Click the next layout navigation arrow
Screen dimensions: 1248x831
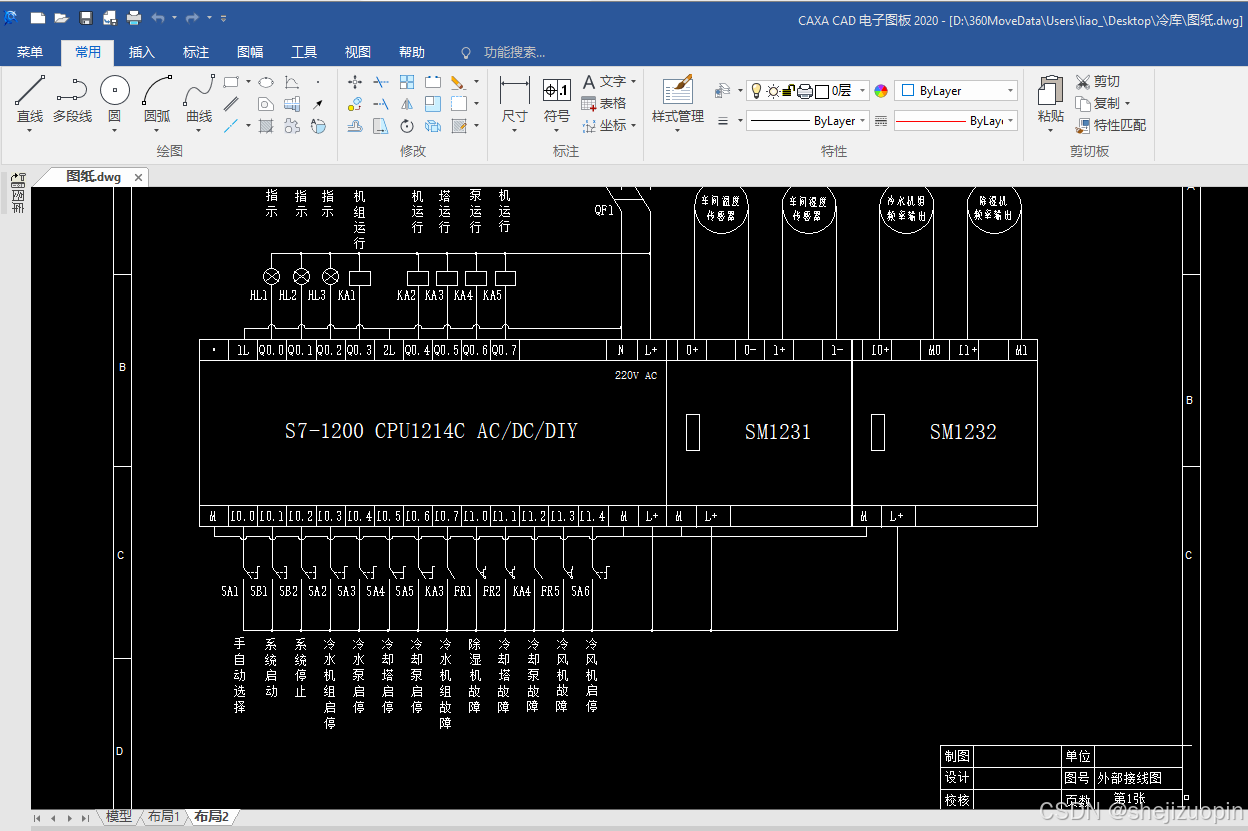point(70,818)
